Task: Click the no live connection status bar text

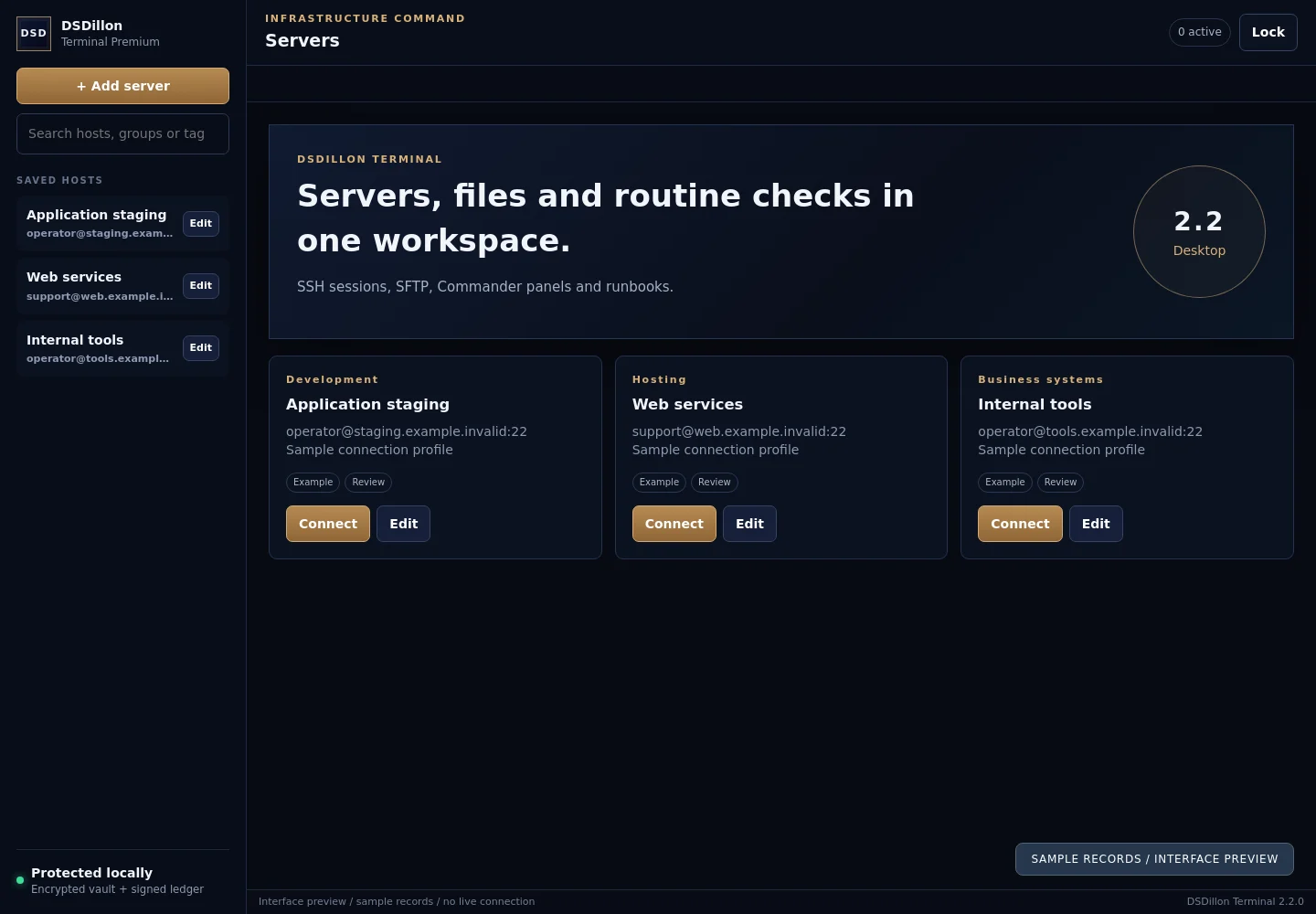Action: click(x=489, y=901)
